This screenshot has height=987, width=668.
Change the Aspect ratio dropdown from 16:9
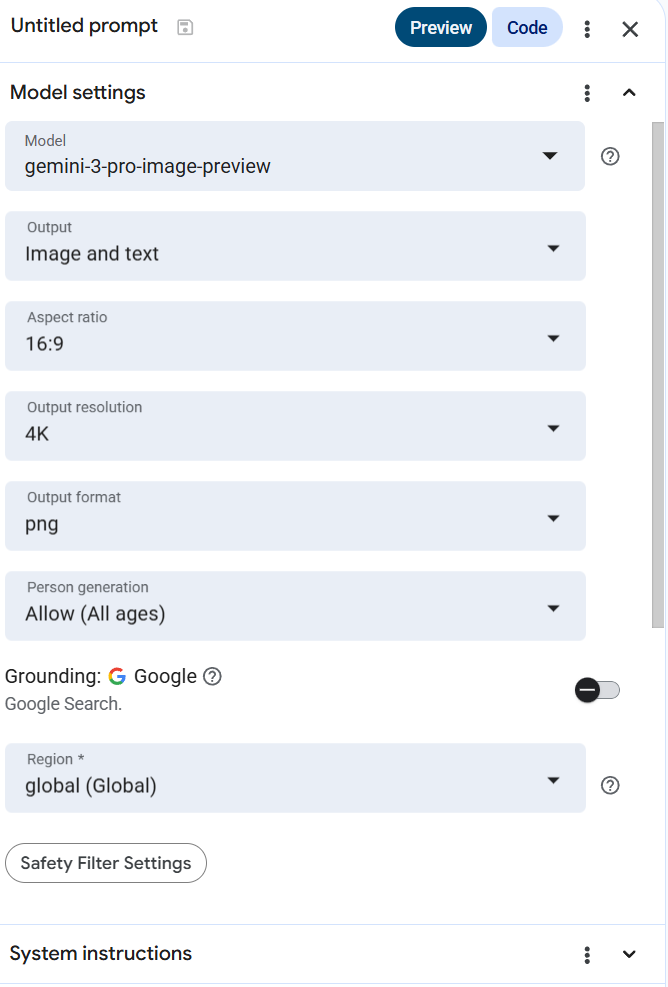tap(295, 336)
